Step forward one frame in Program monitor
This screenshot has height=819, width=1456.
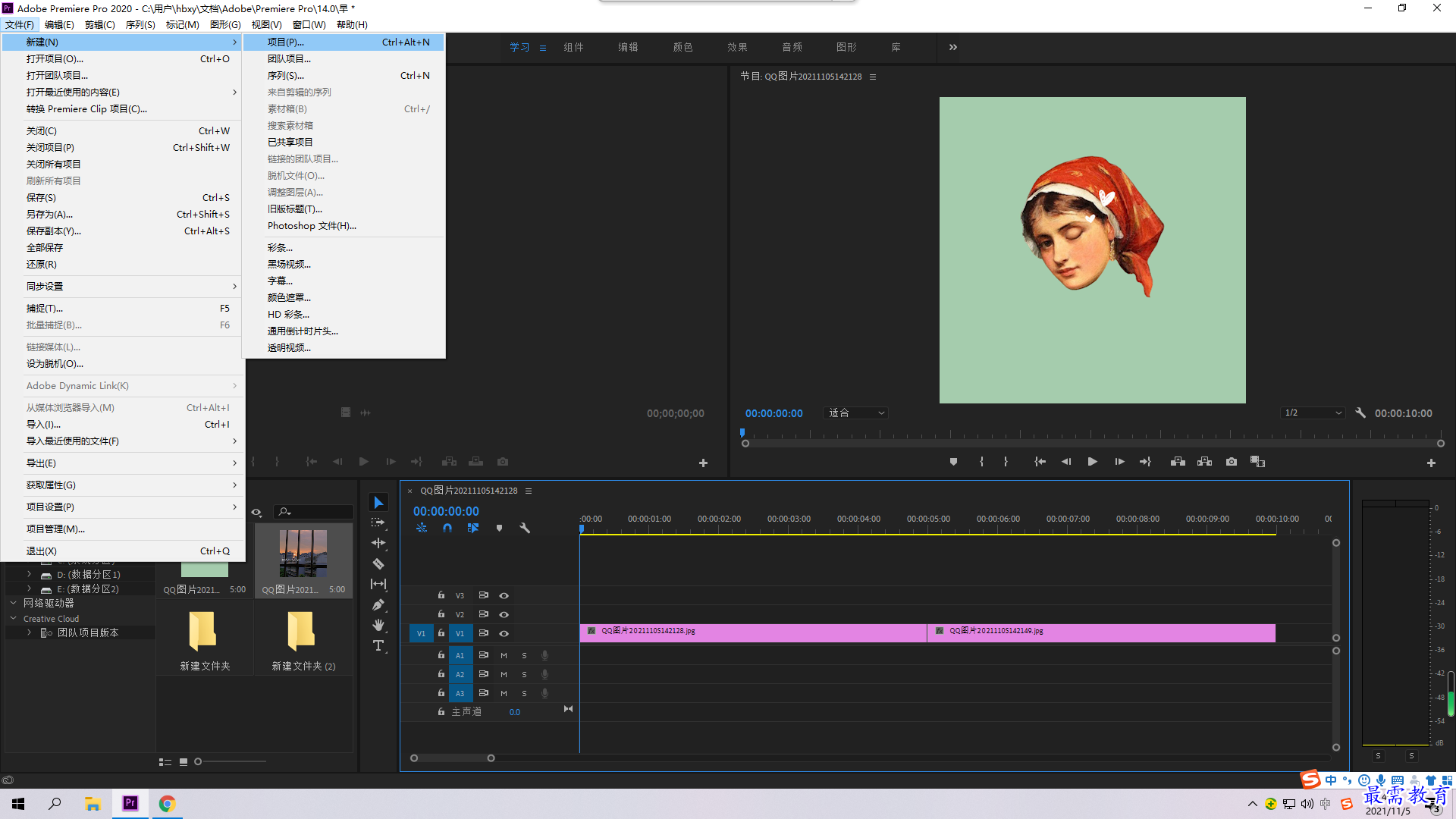click(x=1119, y=462)
